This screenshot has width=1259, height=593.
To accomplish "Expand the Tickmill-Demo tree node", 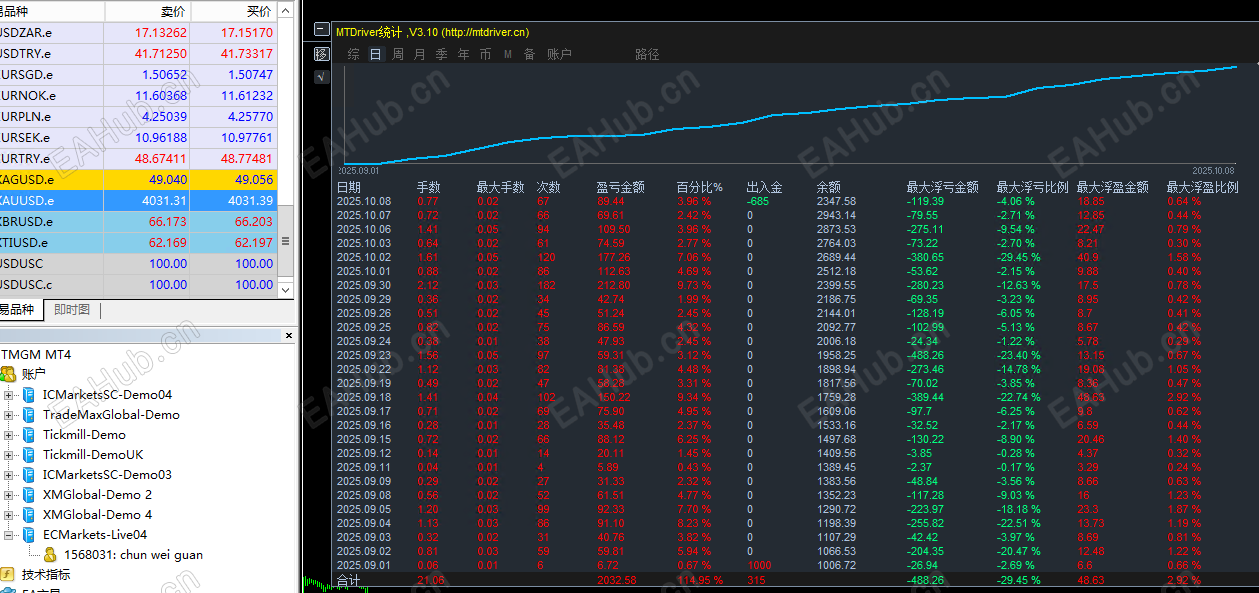I will click(9, 435).
